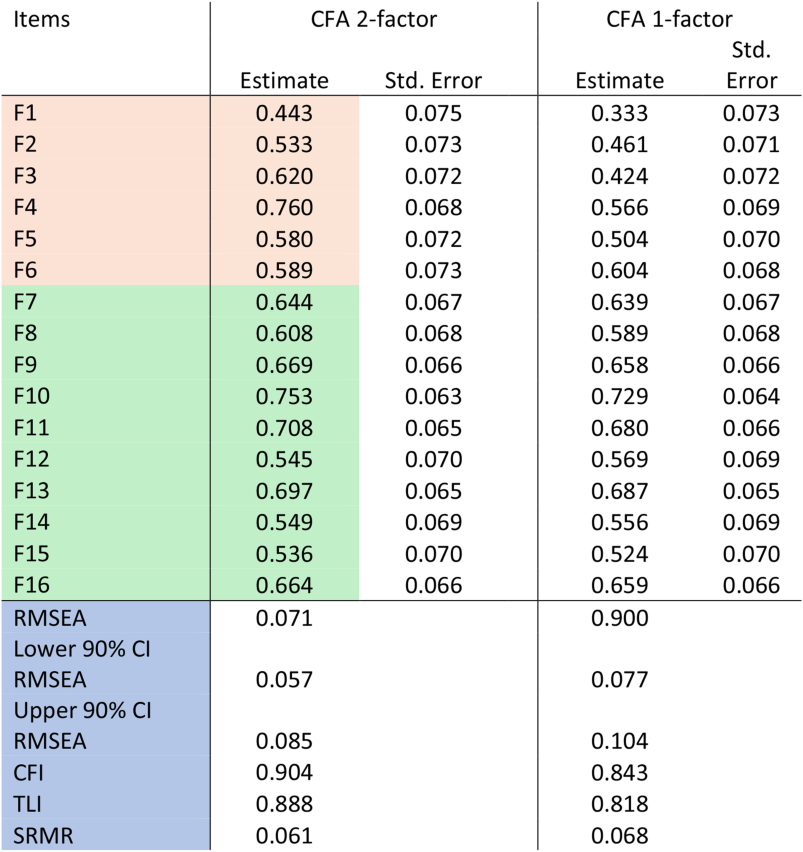Select the "CFA 1-factor" header
This screenshot has width=803, height=852.
pos(669,19)
